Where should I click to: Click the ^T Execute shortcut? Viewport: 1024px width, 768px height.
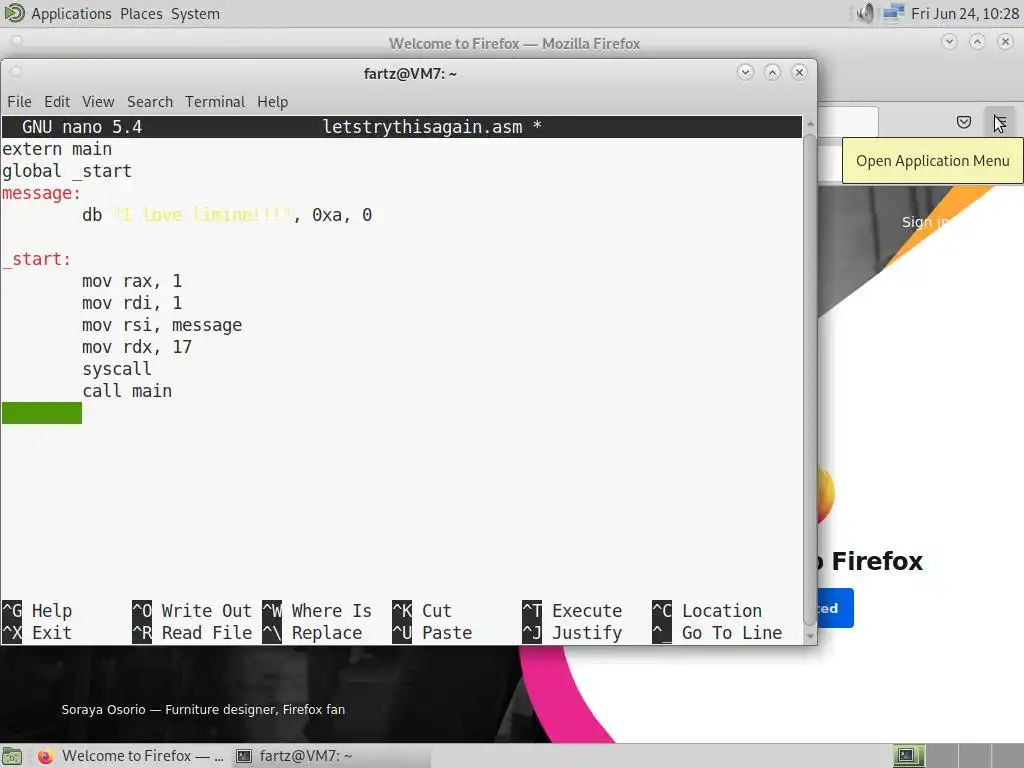click(572, 611)
